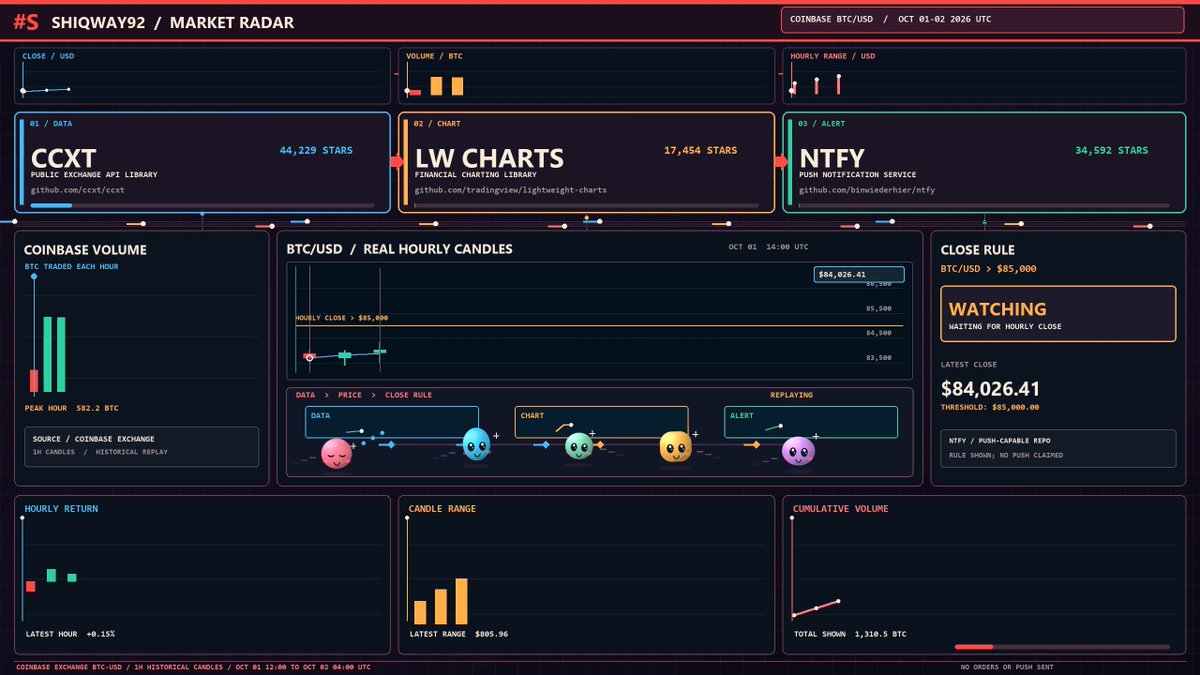Click the COINBASE VOLUME panel heading
The image size is (1200, 675).
coord(85,250)
